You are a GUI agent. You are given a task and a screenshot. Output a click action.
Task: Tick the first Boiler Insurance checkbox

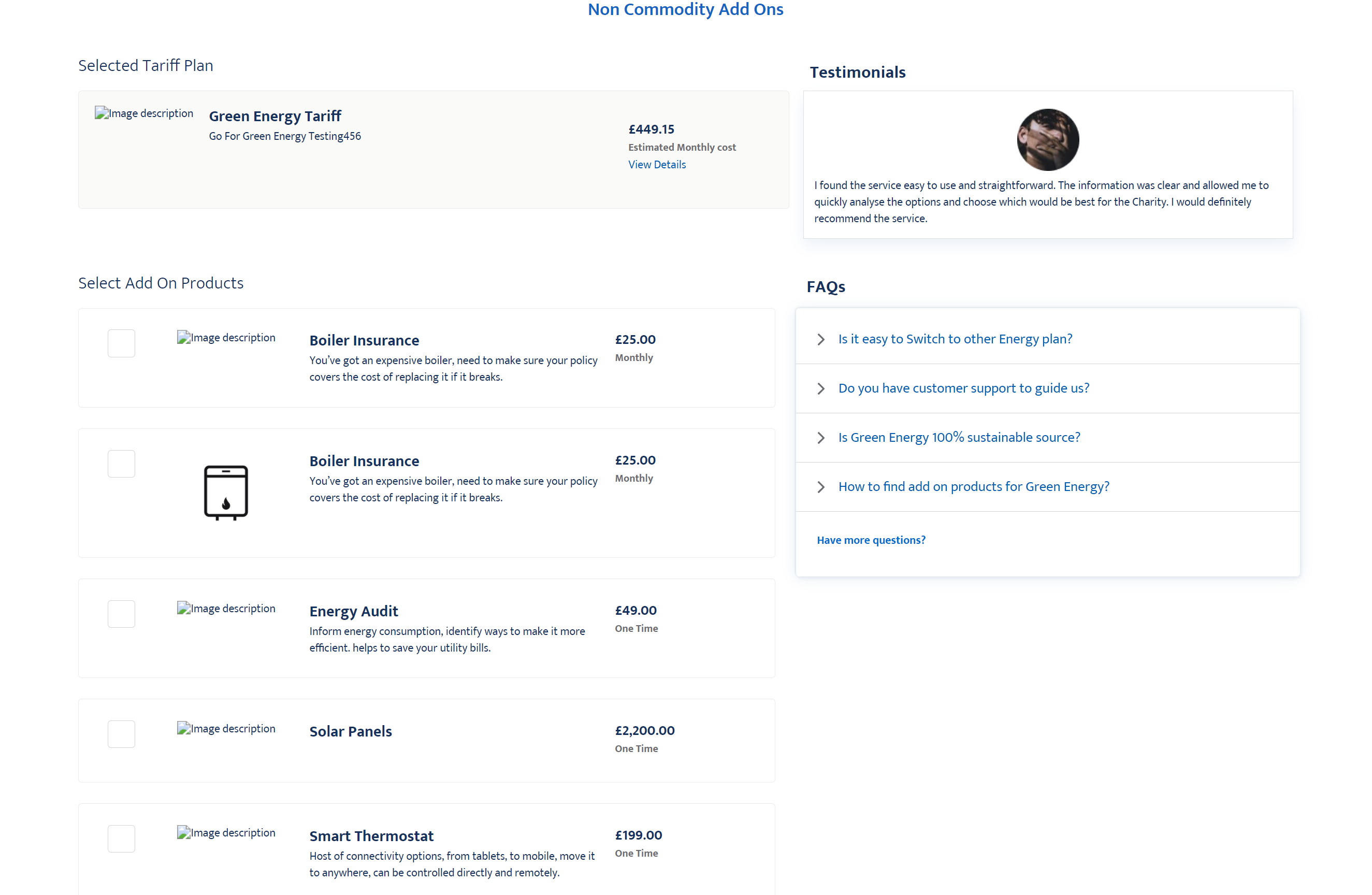coord(121,343)
